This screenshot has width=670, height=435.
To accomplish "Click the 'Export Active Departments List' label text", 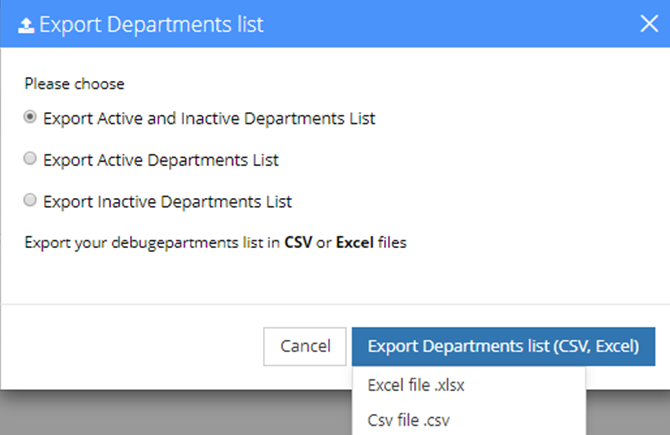I will tap(161, 160).
